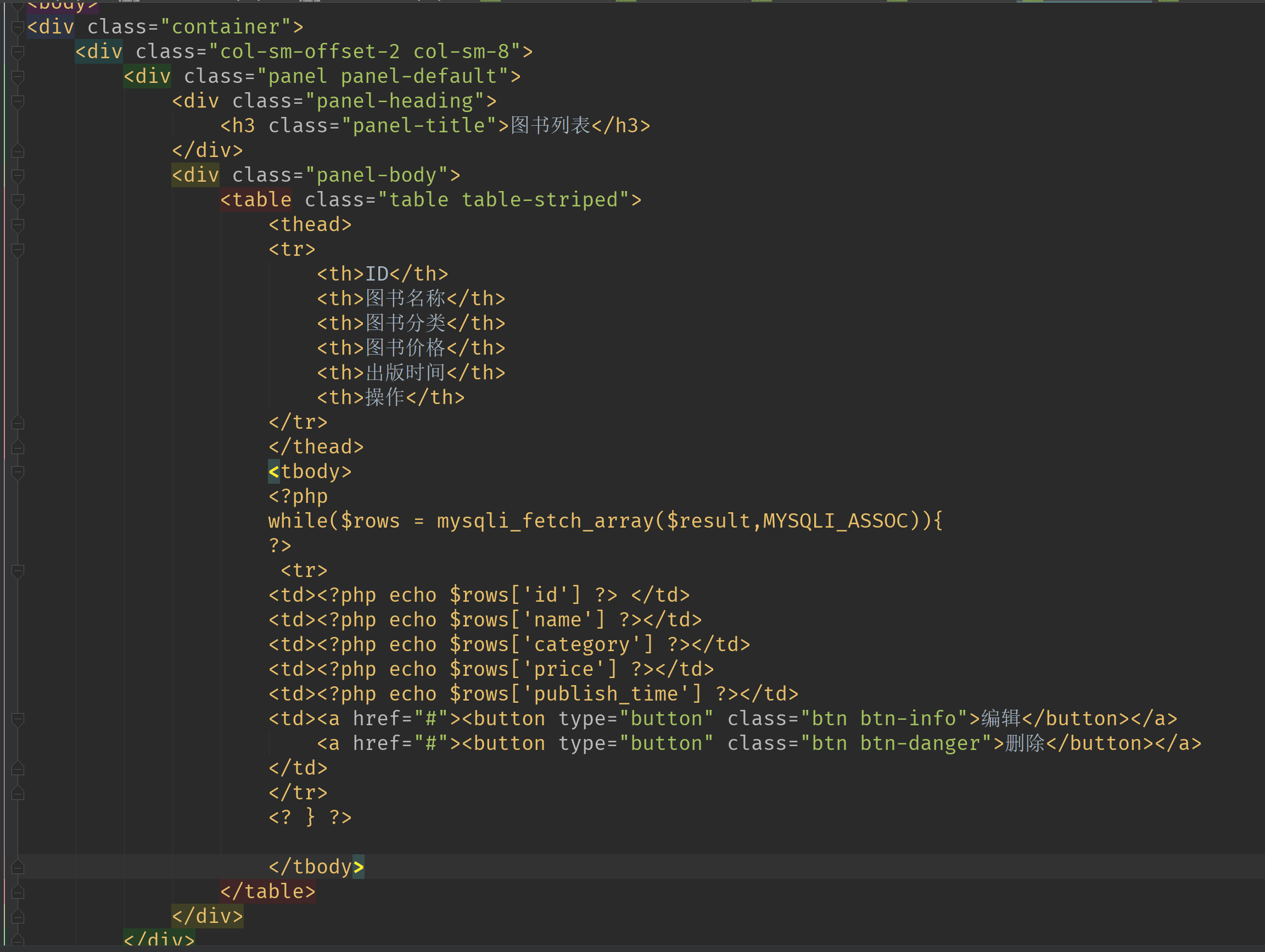
Task: Collapse the col-sm-offset-2 div fold marker
Action: point(18,52)
